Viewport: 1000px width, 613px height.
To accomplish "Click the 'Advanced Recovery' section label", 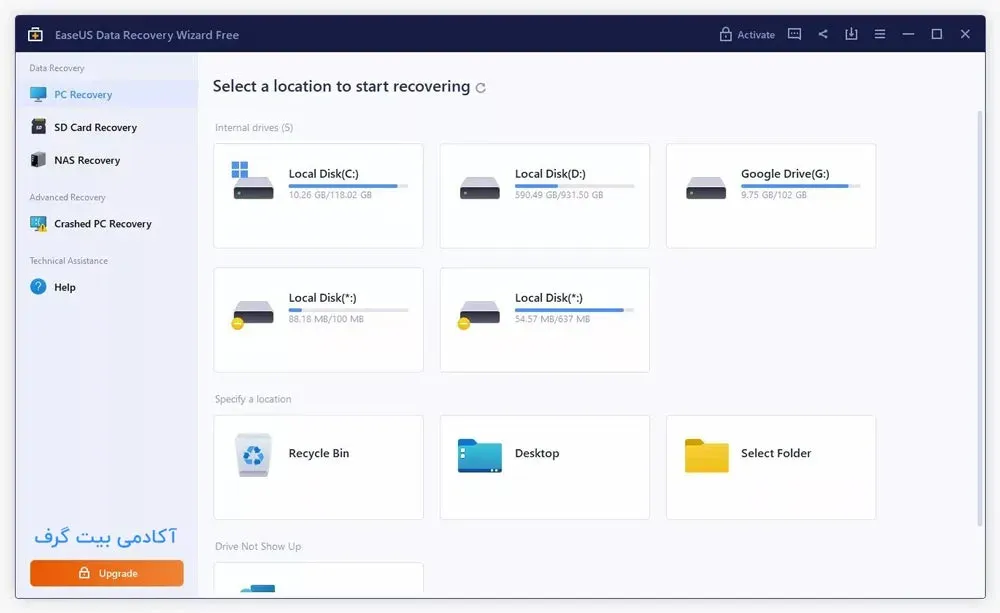I will pyautogui.click(x=68, y=197).
